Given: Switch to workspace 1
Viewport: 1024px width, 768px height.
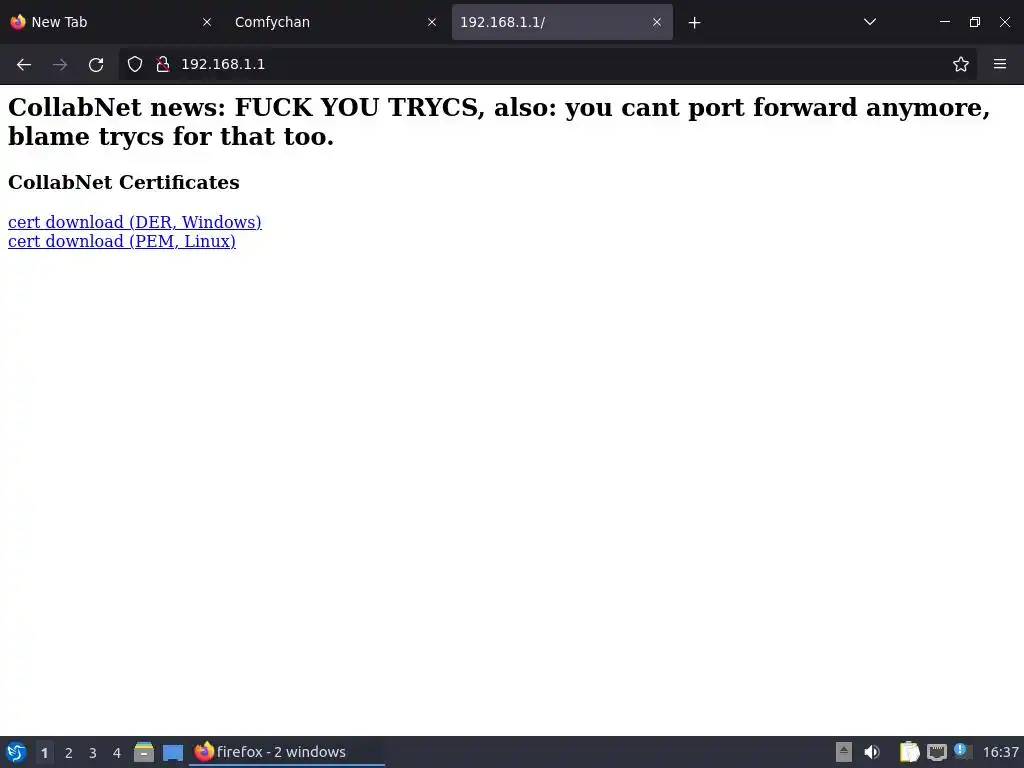Looking at the screenshot, I should (44, 753).
